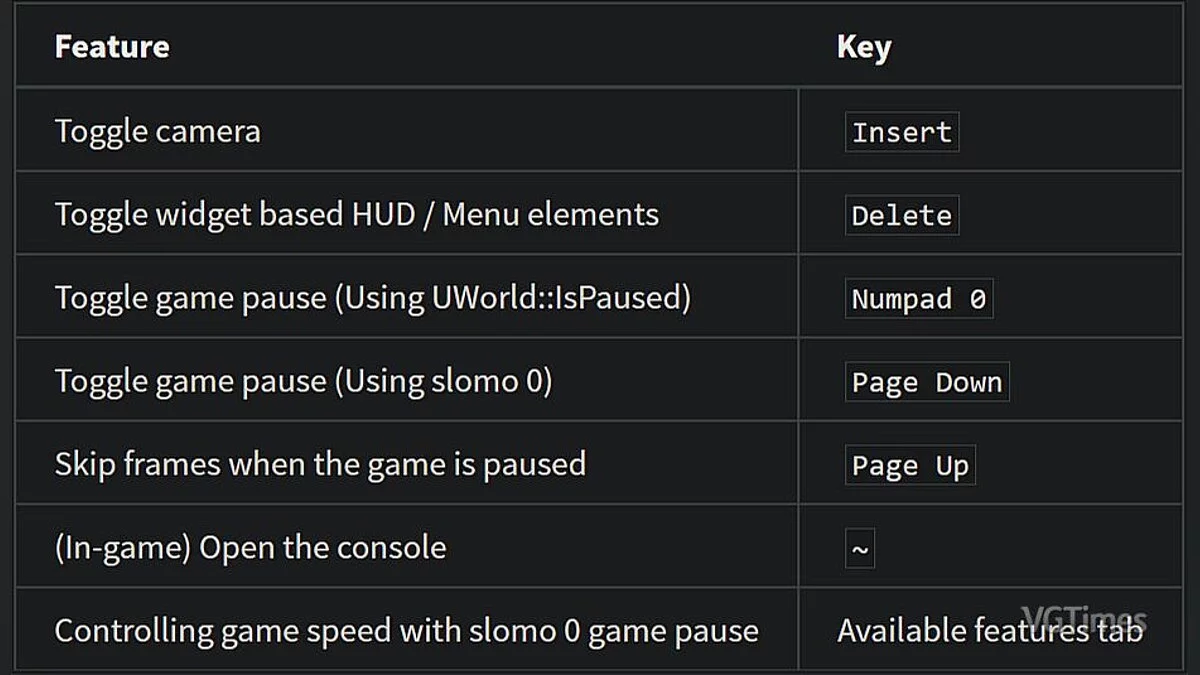Click the tilde key badge
The height and width of the screenshot is (675, 1200).
click(x=860, y=549)
